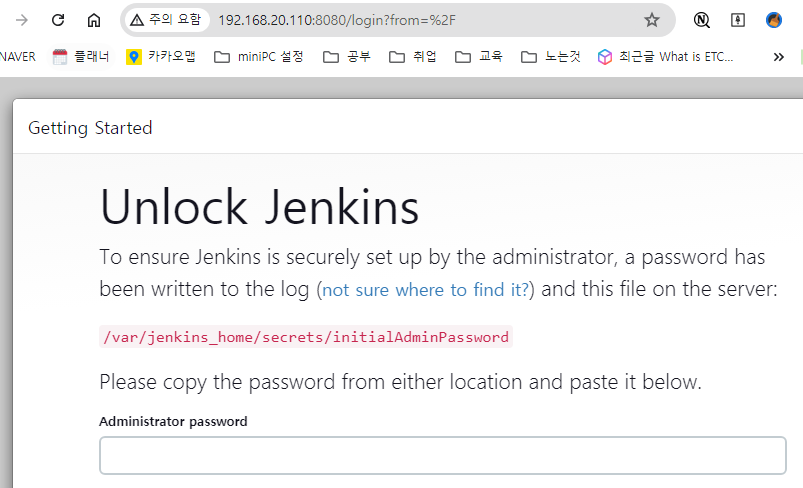This screenshot has width=803, height=488.
Task: Show more bookmarks with the chevron
Action: (779, 57)
